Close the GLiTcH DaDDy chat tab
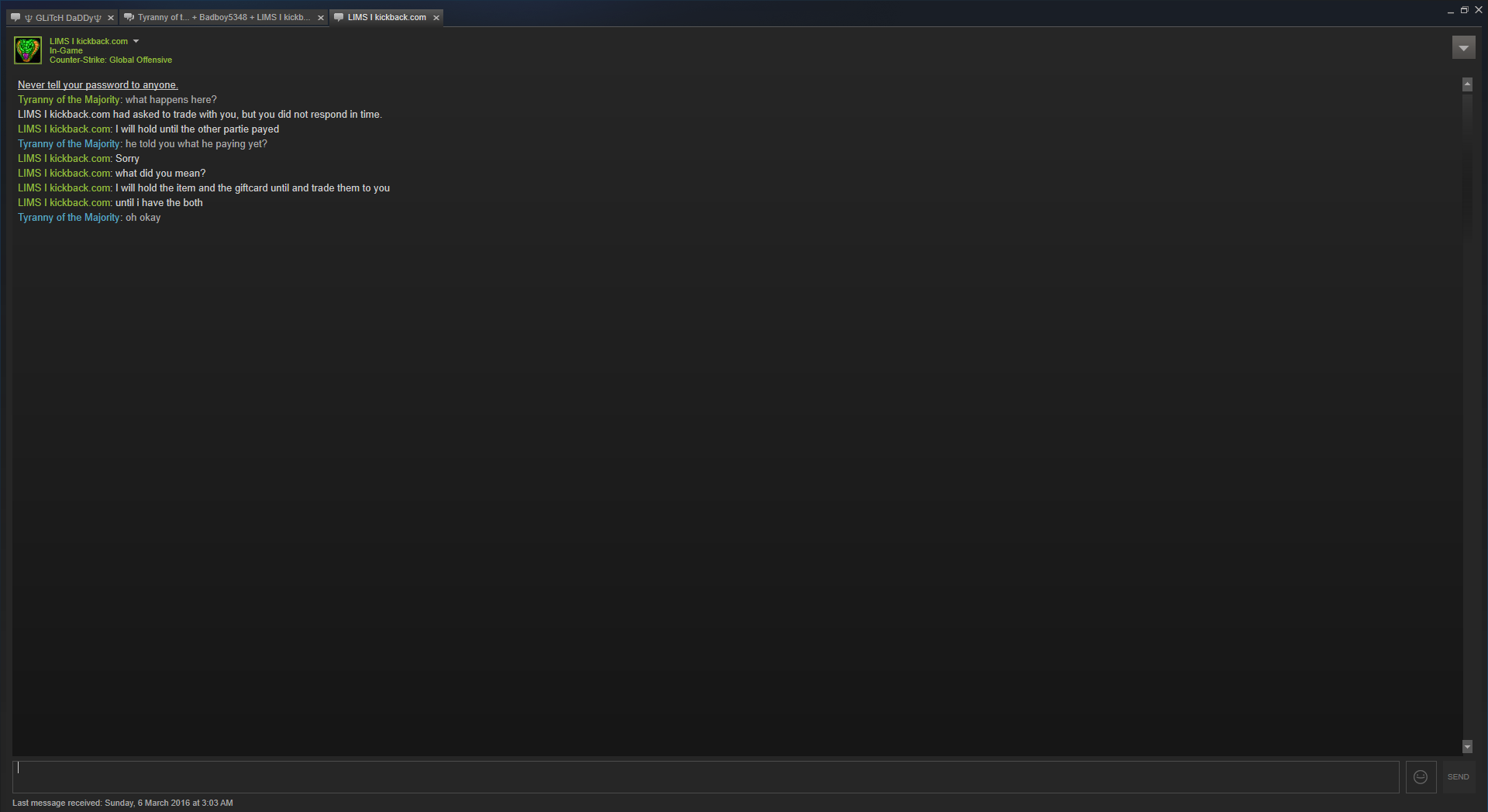Screen dimensions: 1488x812 (x=111, y=18)
